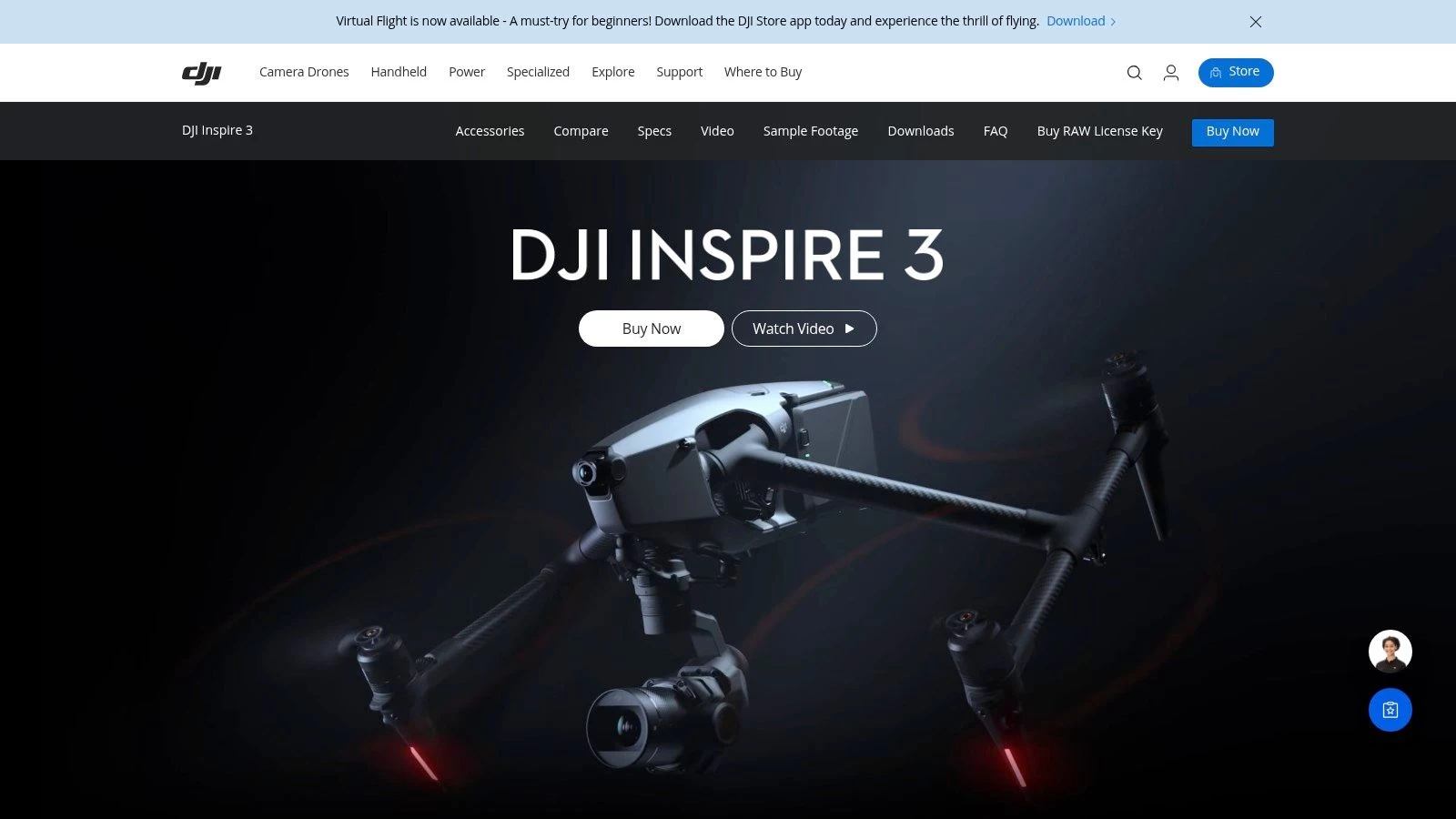Open the search magnifier icon
The image size is (1456, 819).
pos(1134,73)
